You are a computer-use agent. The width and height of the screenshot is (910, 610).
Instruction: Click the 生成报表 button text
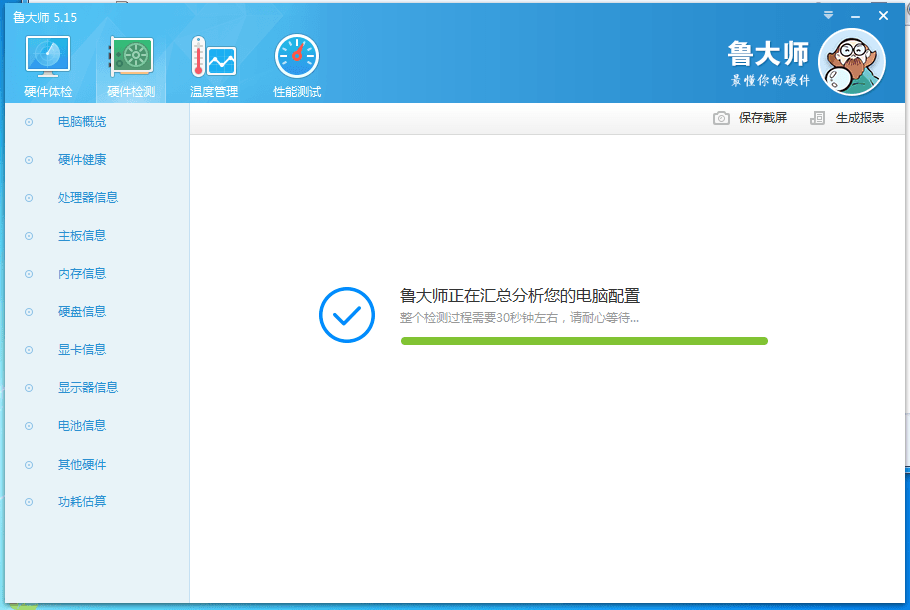pos(860,118)
